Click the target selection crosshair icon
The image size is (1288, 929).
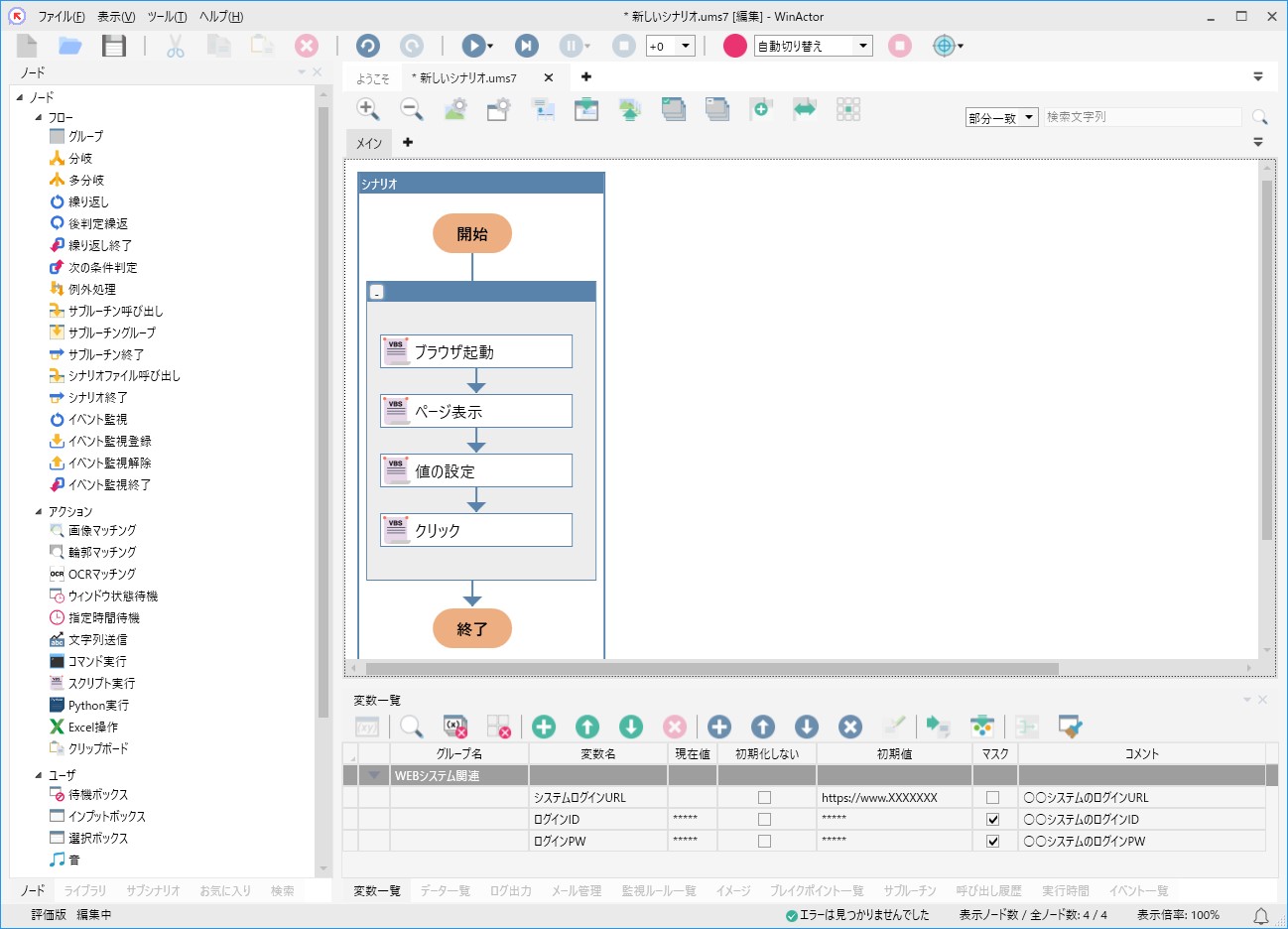(x=944, y=46)
